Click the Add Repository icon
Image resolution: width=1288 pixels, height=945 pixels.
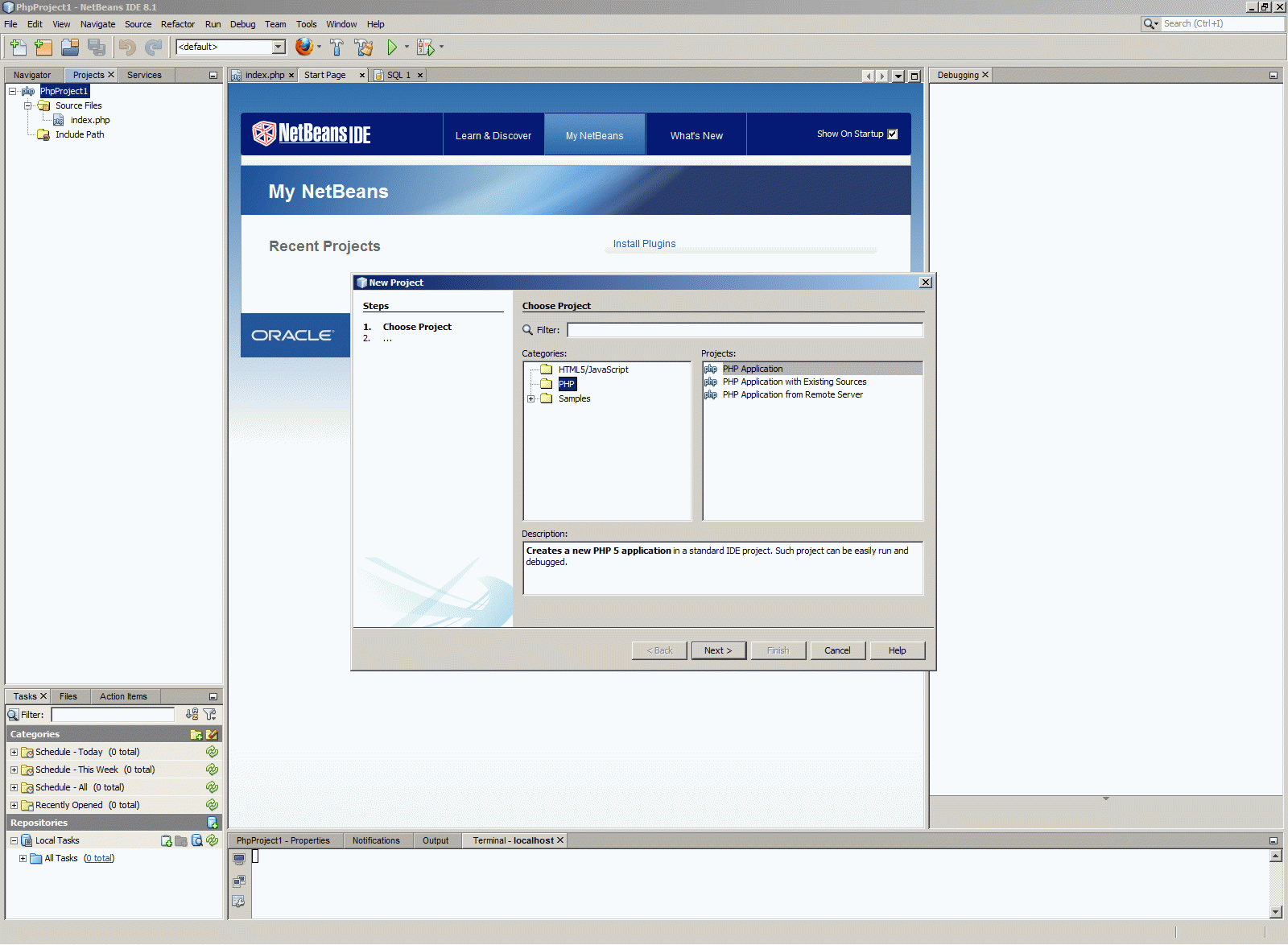click(x=213, y=823)
